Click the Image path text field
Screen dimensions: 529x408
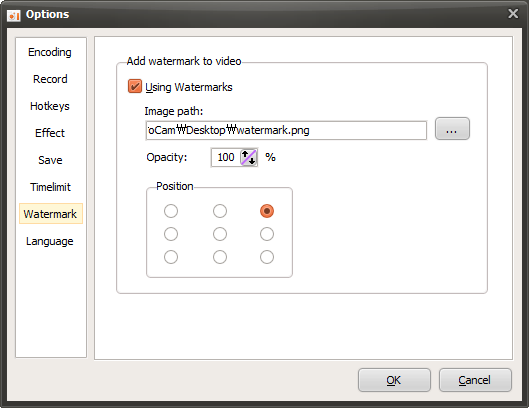(286, 130)
